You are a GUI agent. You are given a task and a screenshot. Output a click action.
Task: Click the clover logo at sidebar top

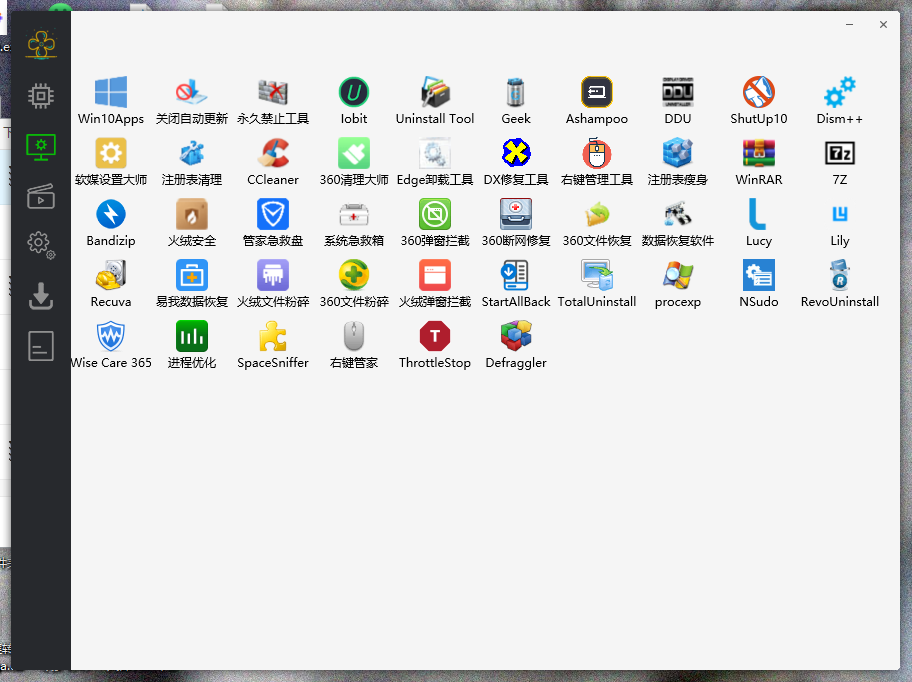41,44
